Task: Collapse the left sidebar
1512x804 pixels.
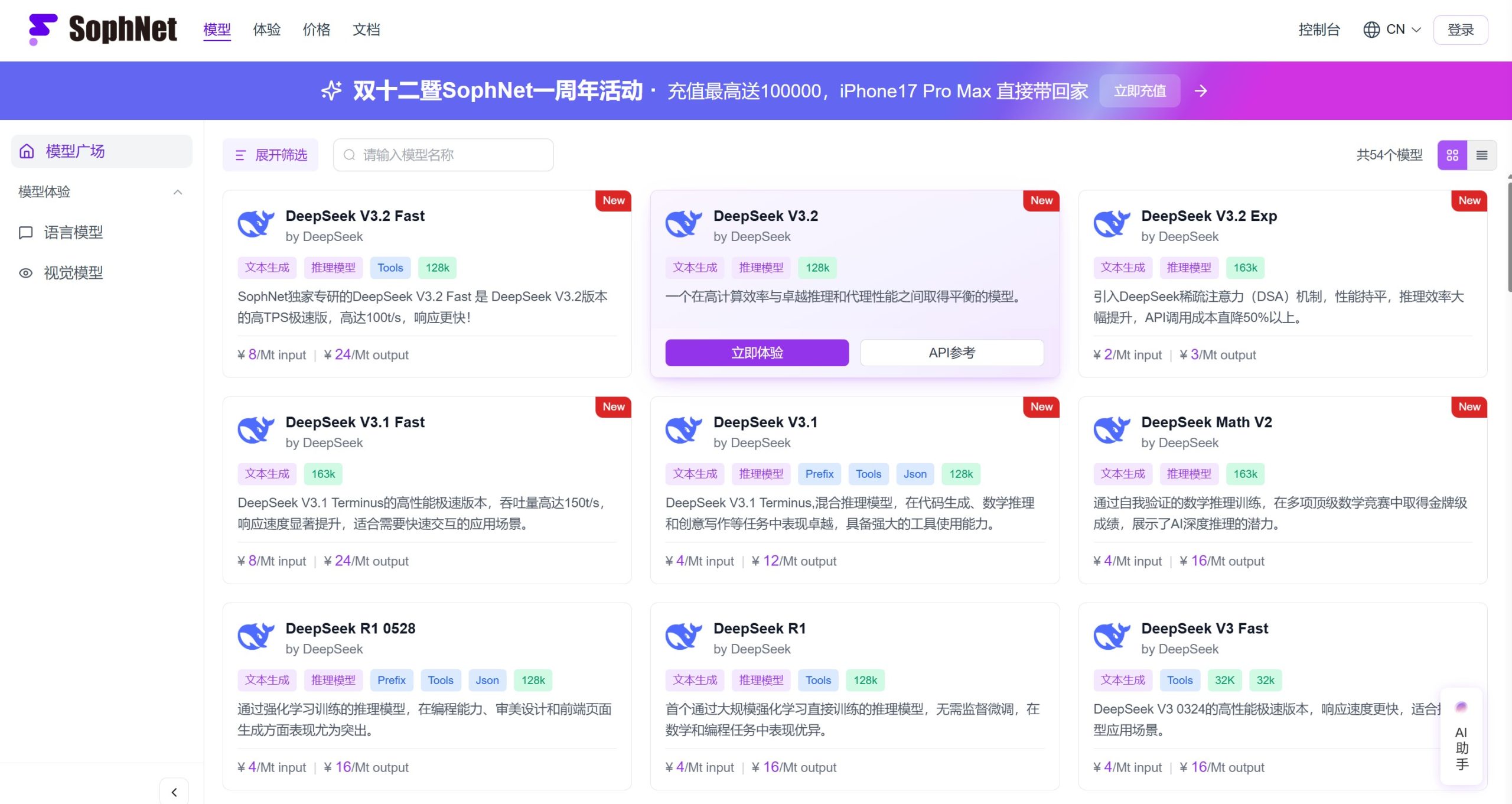Action: tap(174, 792)
